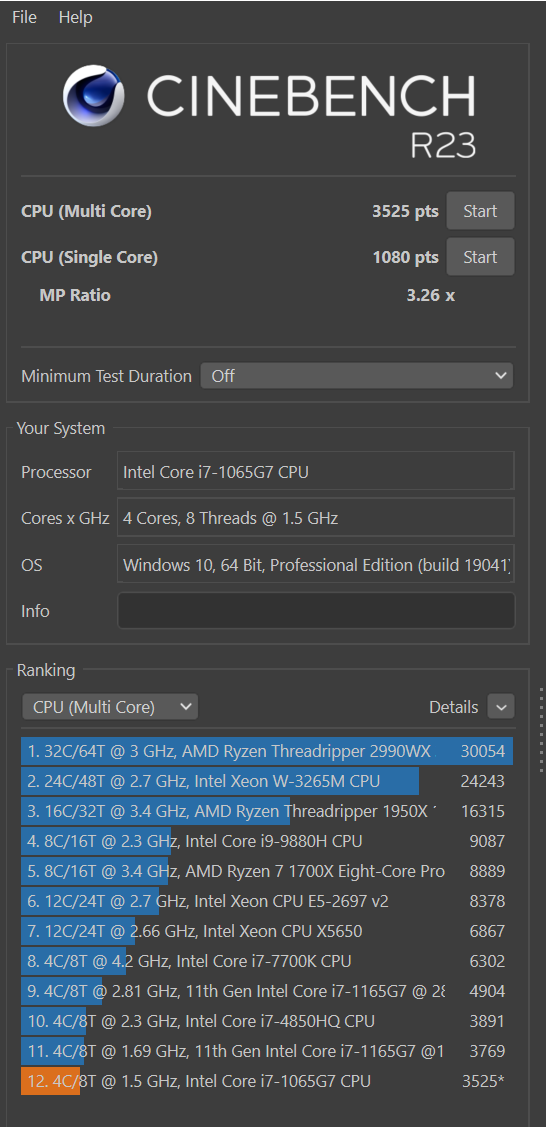Select the Ryzen 7 1700X ranking row
The height and width of the screenshot is (1127, 546).
click(x=267, y=871)
